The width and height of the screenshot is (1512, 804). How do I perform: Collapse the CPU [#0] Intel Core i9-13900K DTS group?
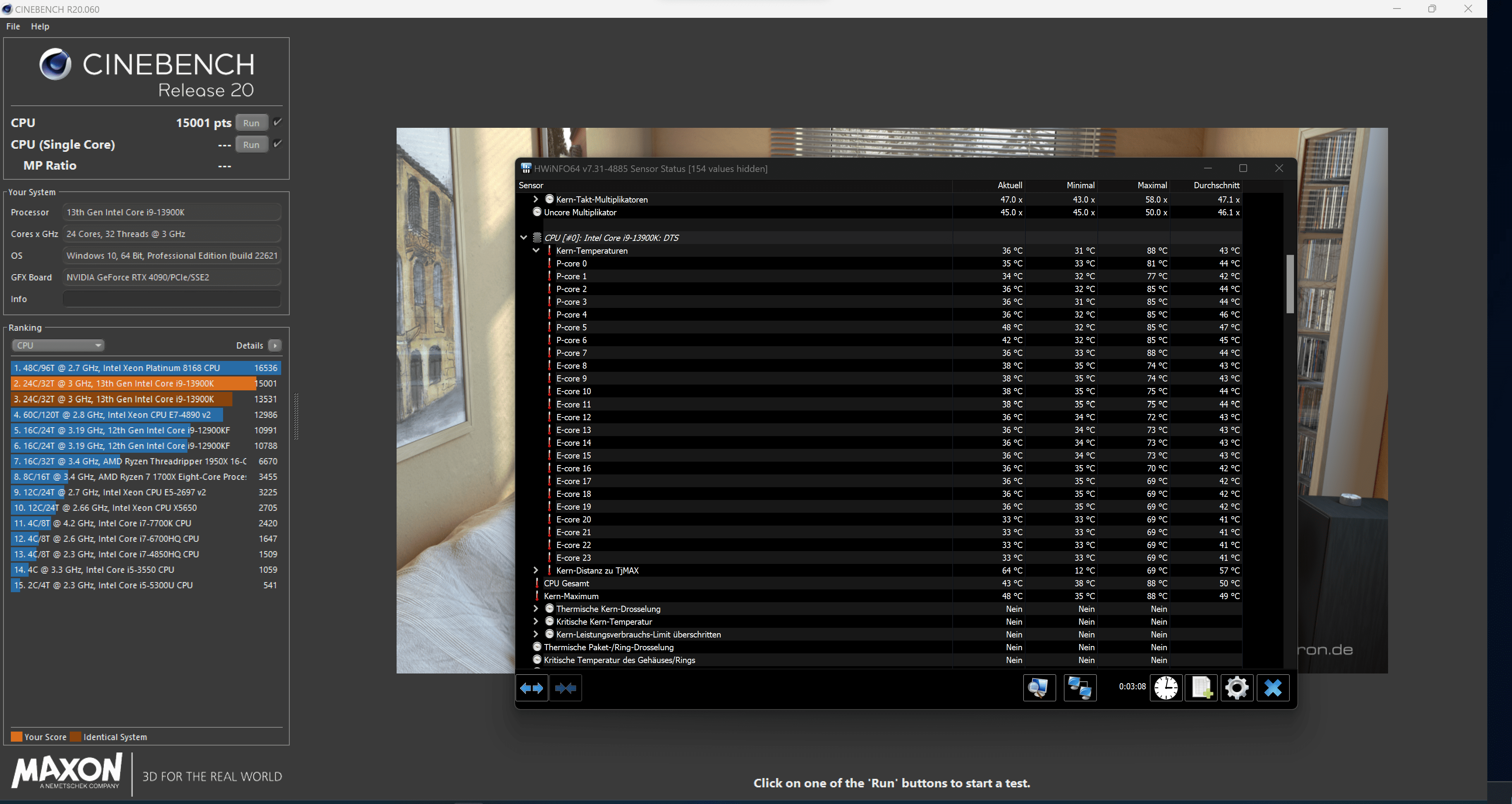point(524,238)
